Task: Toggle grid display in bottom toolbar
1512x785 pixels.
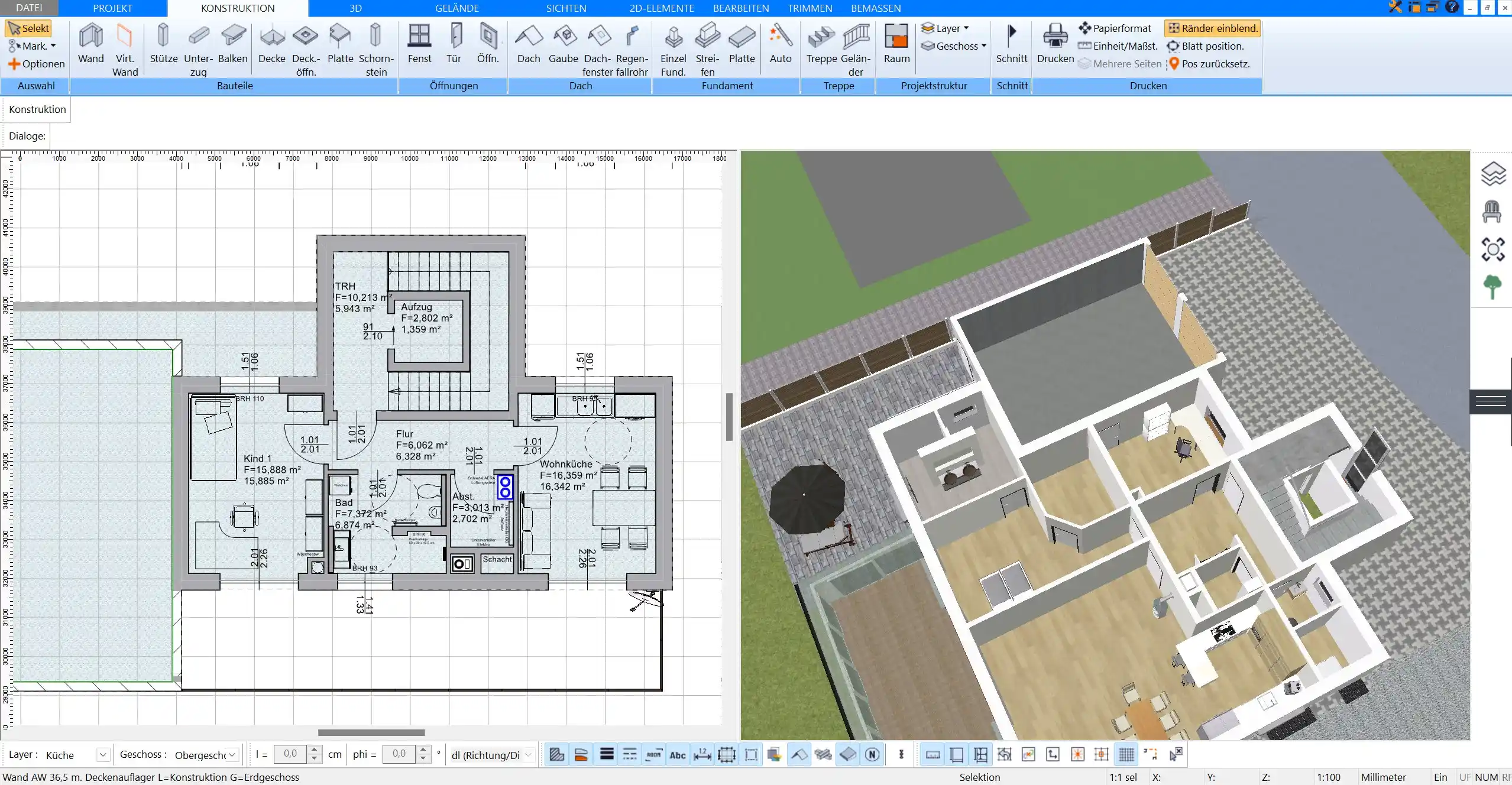Action: click(1126, 754)
